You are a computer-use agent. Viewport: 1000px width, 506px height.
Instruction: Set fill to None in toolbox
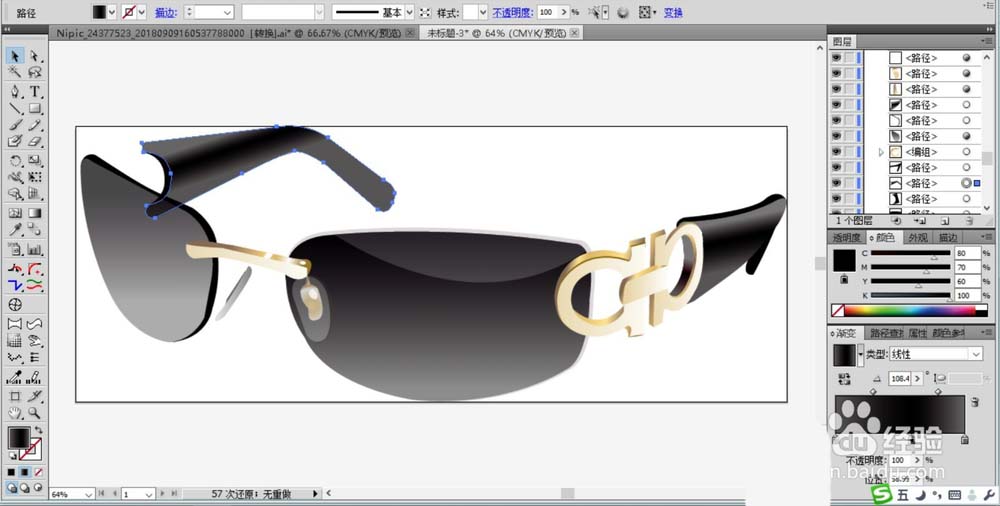[x=39, y=473]
